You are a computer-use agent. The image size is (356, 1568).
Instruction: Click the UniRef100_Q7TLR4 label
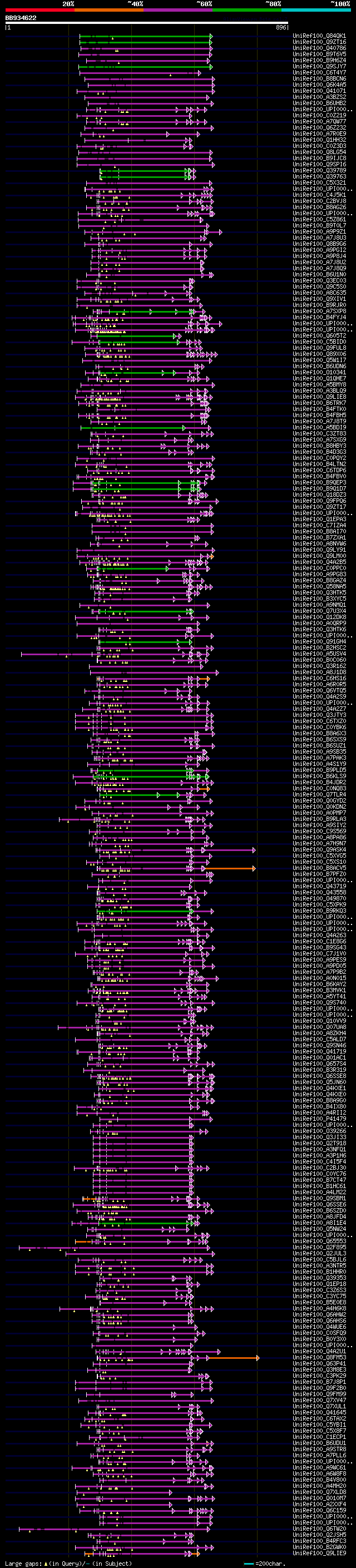pyautogui.click(x=319, y=794)
